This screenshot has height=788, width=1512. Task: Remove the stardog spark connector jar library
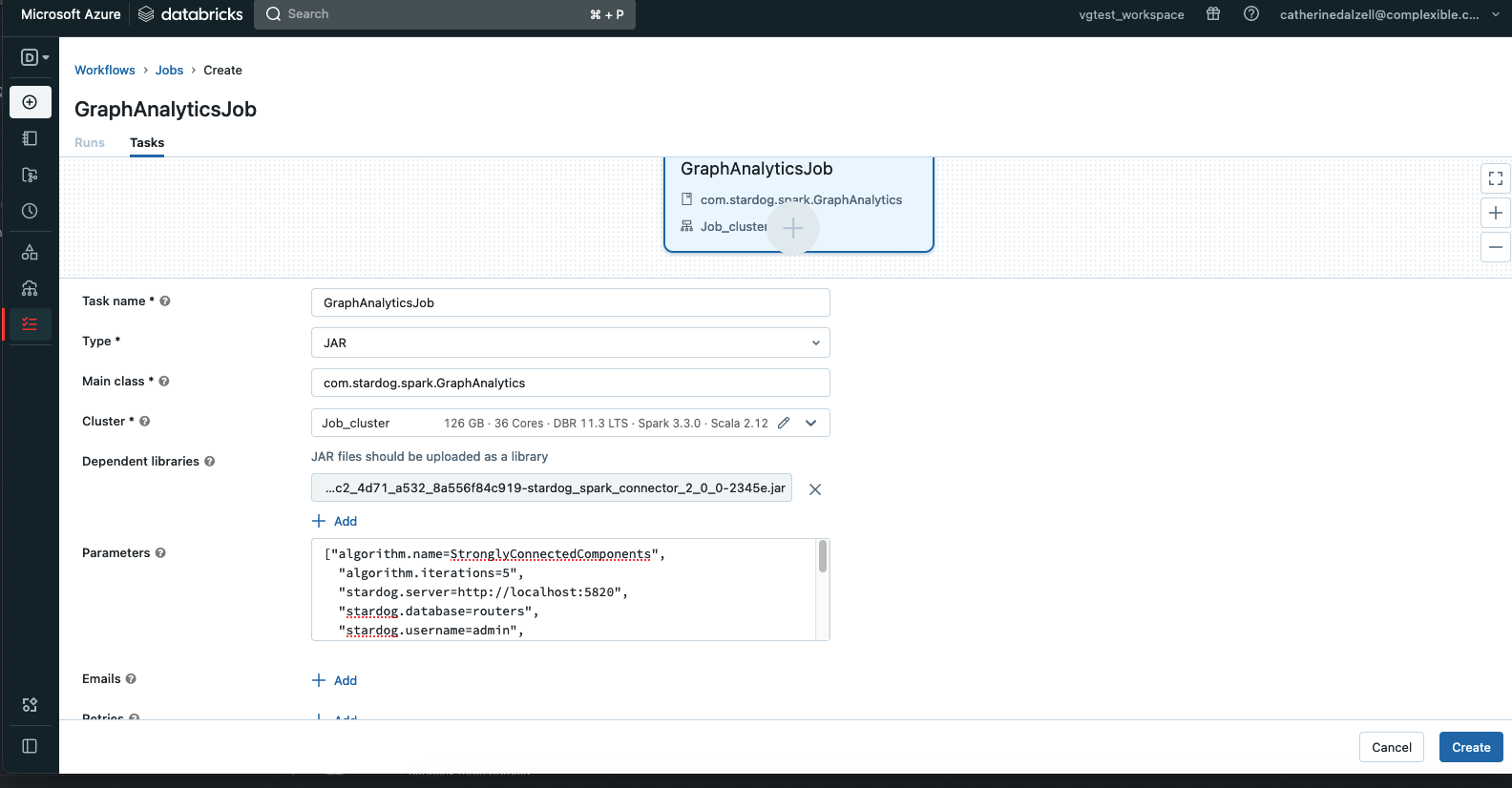point(815,489)
